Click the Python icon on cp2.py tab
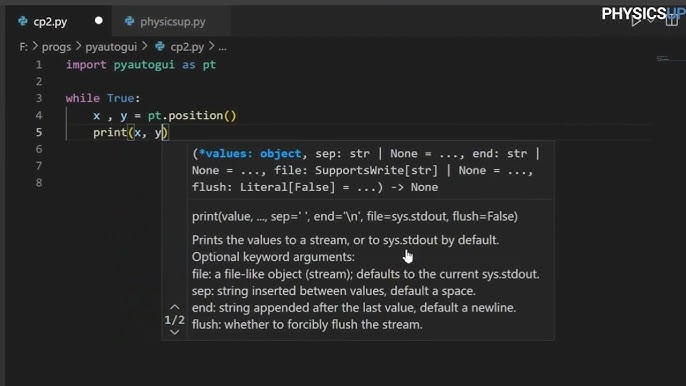Screen dimensions: 686x386 tap(23, 21)
